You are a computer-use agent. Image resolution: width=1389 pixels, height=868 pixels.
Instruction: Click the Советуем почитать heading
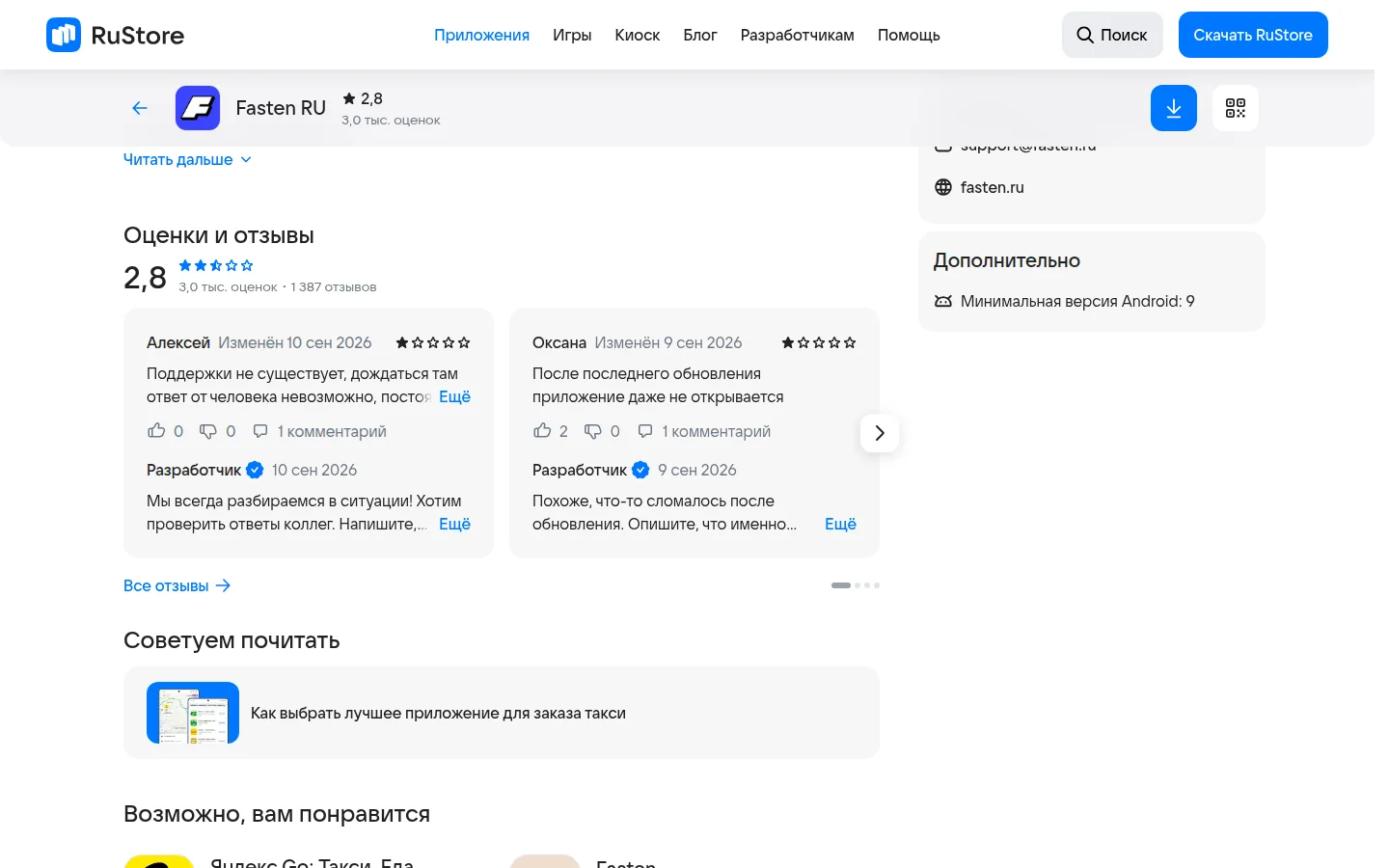(x=231, y=640)
